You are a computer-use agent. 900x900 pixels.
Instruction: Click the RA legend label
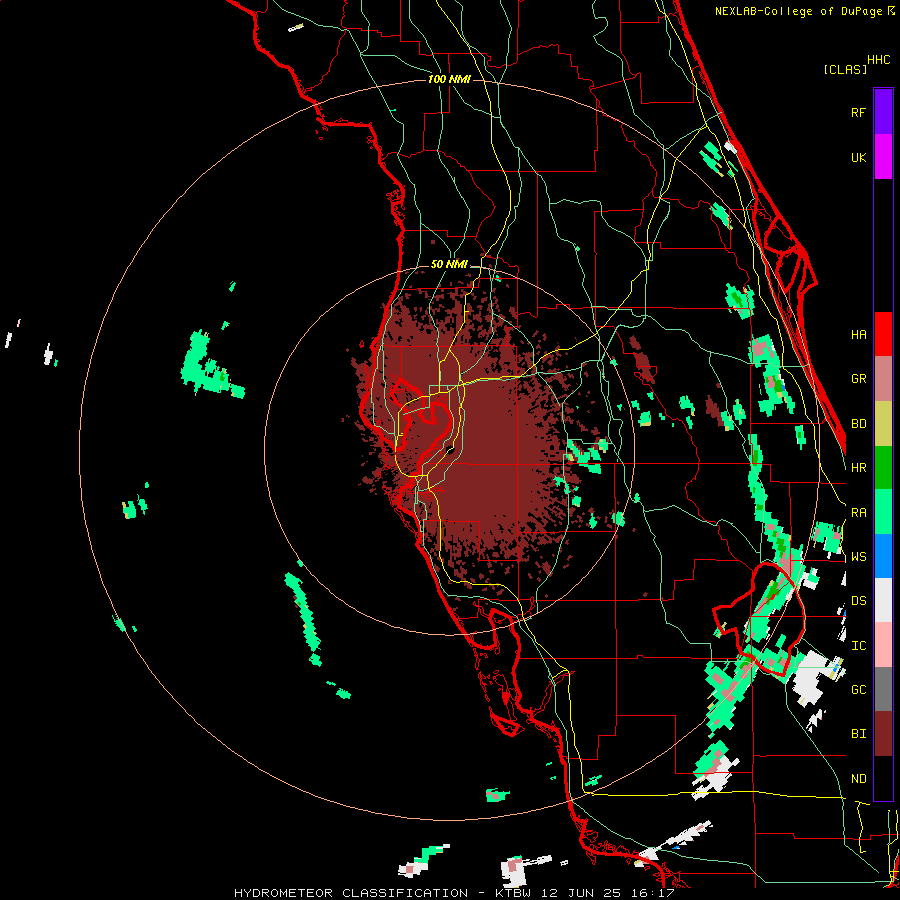pos(858,512)
